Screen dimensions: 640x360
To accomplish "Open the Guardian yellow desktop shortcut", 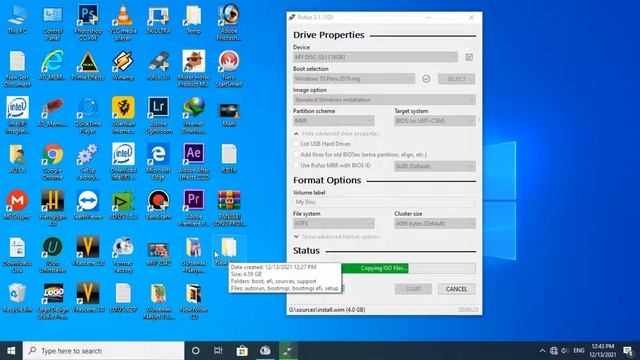I will (123, 115).
